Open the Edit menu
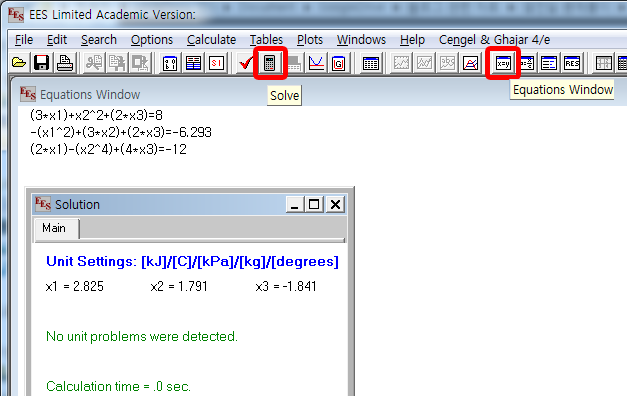The width and height of the screenshot is (627, 396). point(57,40)
